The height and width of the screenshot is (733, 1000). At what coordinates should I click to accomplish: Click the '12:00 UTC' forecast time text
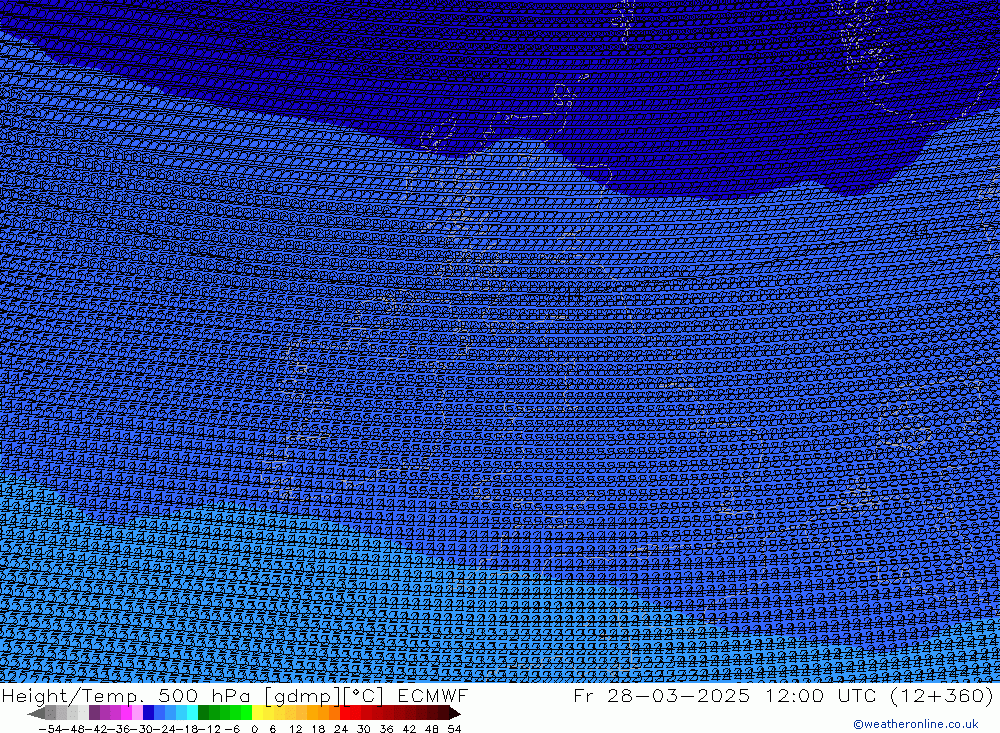(823, 695)
